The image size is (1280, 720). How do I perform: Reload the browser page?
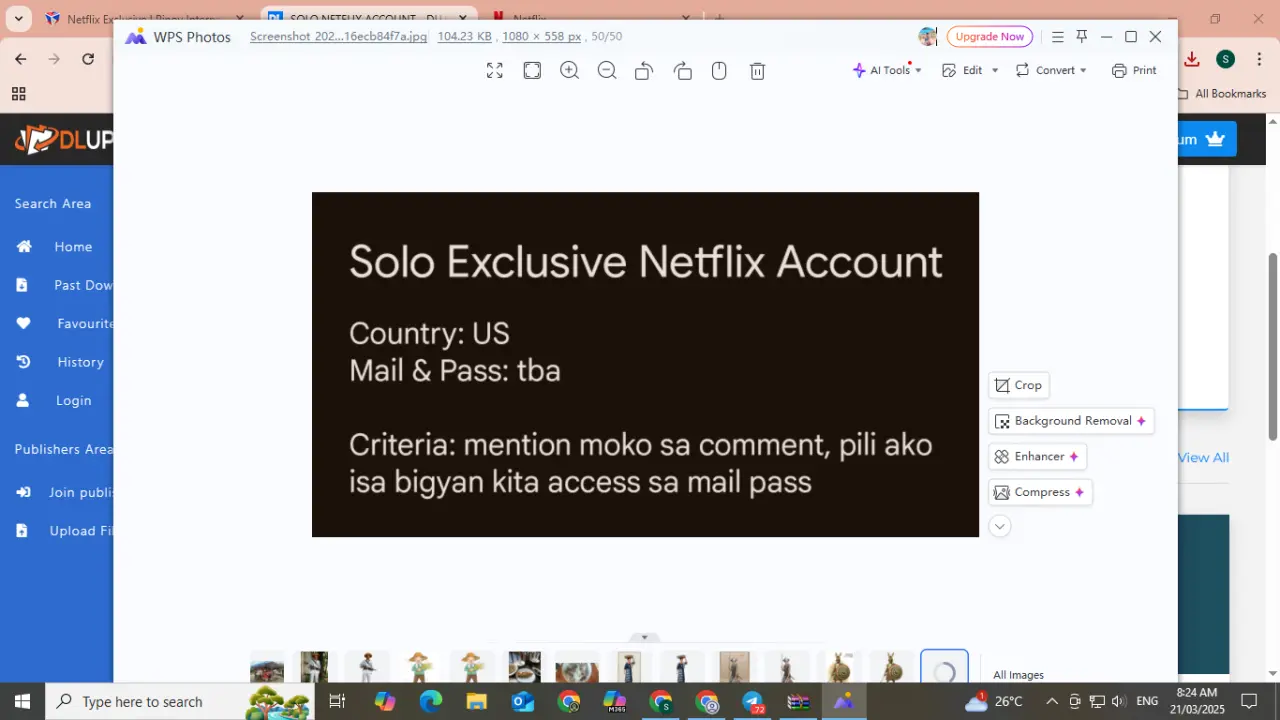[x=88, y=59]
